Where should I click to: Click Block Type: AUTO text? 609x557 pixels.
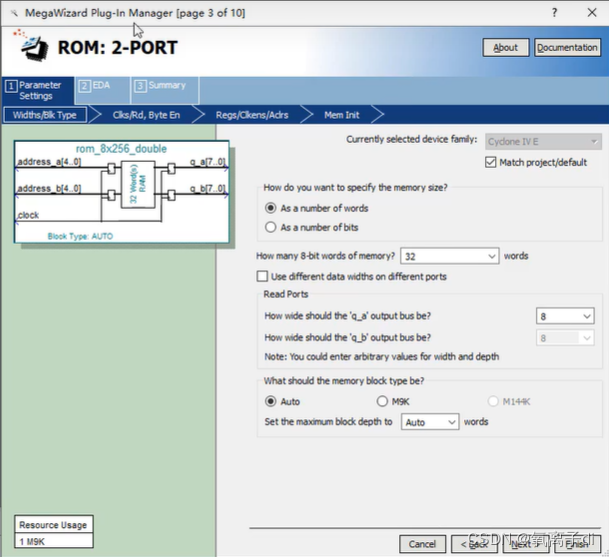80,236
